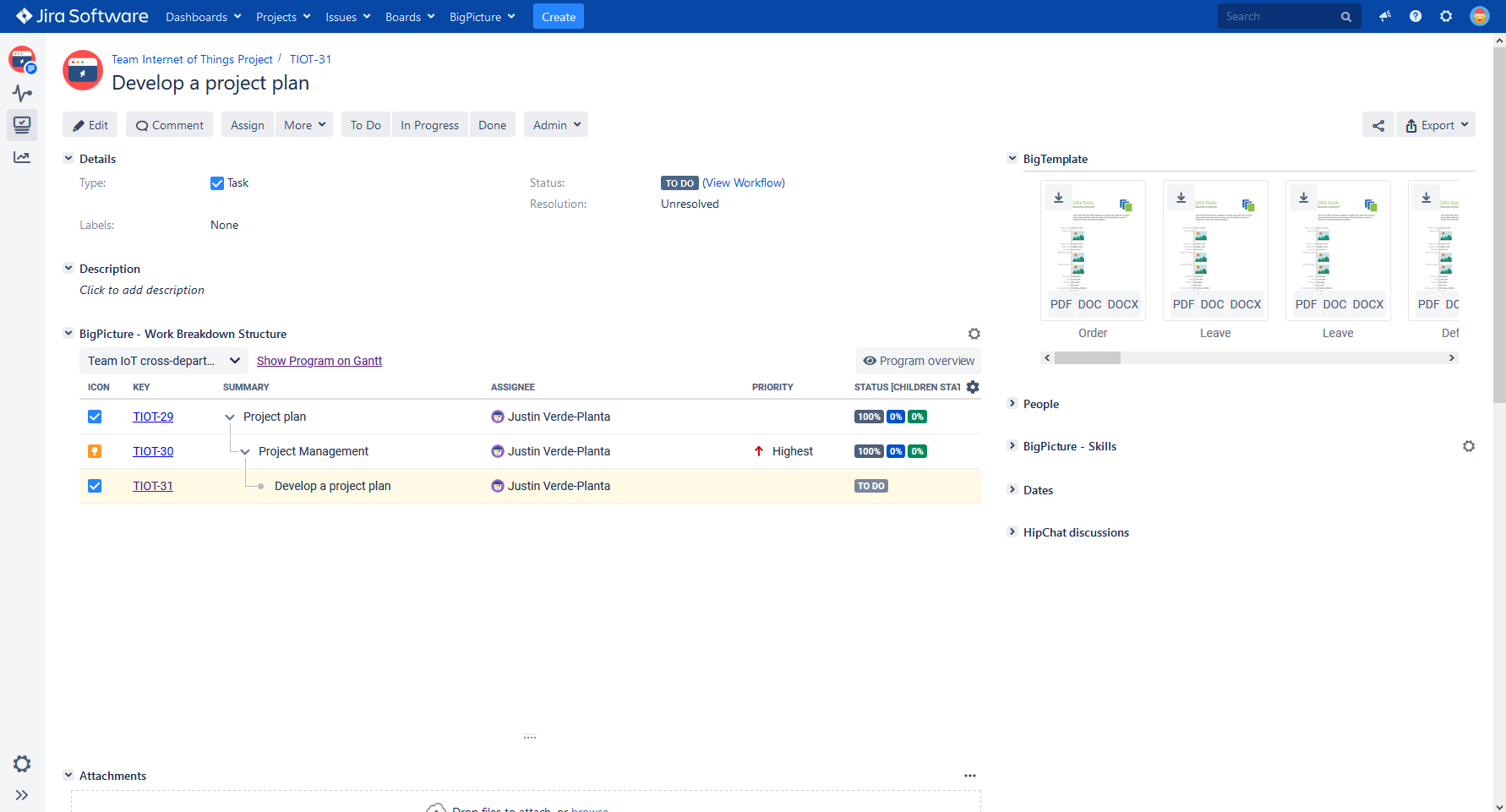The image size is (1506, 812).
Task: Click the search magnifier icon
Action: [x=1346, y=17]
